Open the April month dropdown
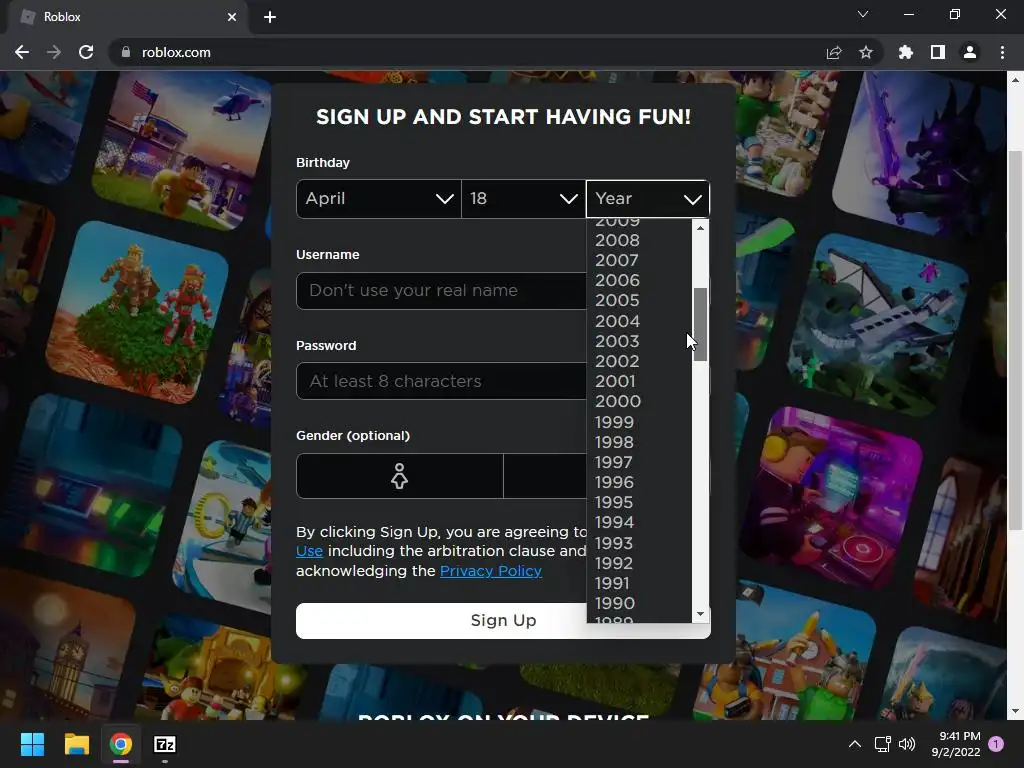The width and height of the screenshot is (1024, 768). [x=379, y=199]
